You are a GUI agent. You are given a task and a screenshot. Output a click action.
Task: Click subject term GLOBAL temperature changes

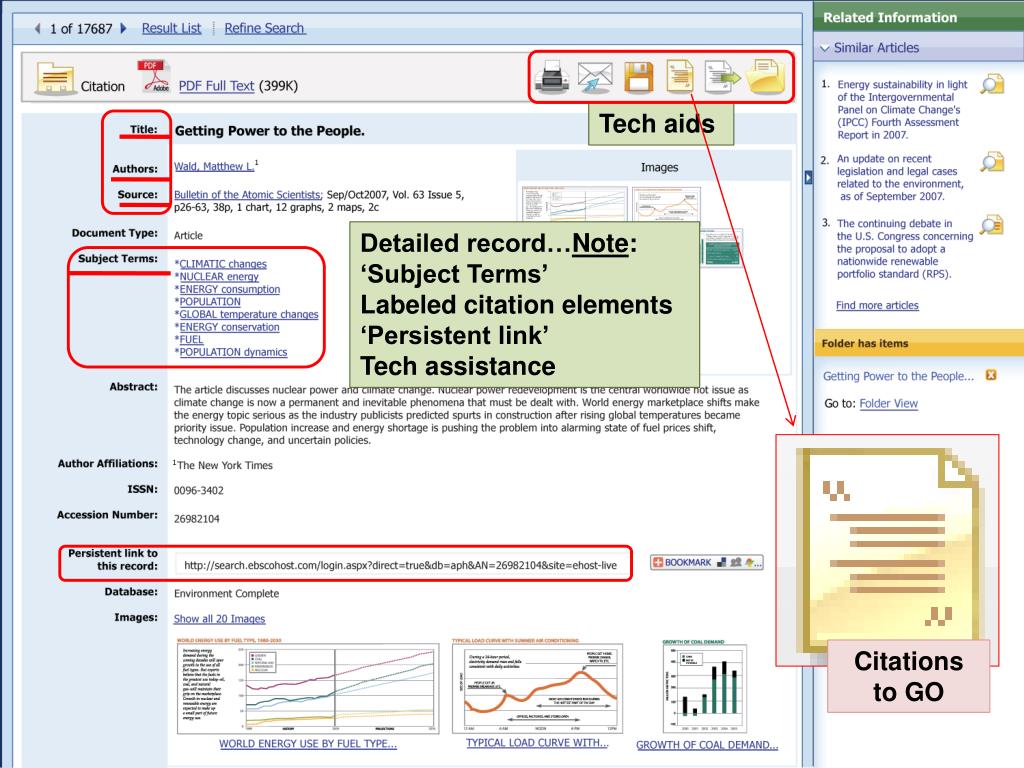tap(249, 314)
